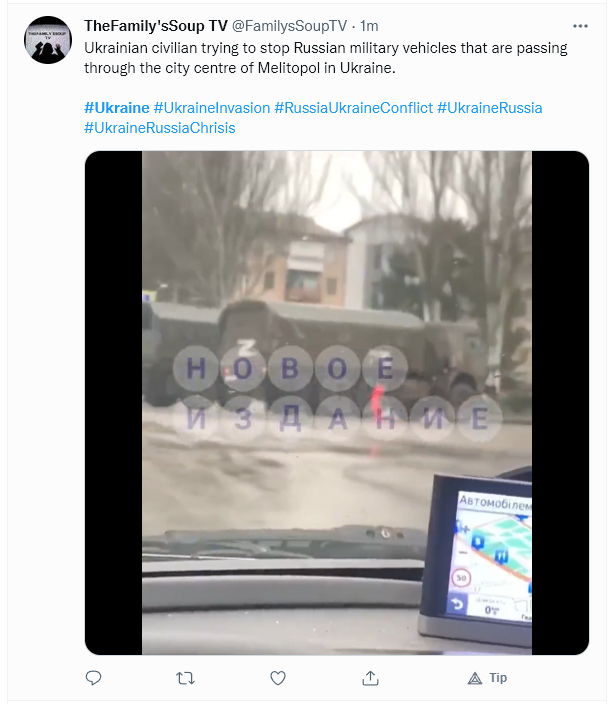Click the Tip triangle icon
The width and height of the screenshot is (615, 704).
pos(474,678)
